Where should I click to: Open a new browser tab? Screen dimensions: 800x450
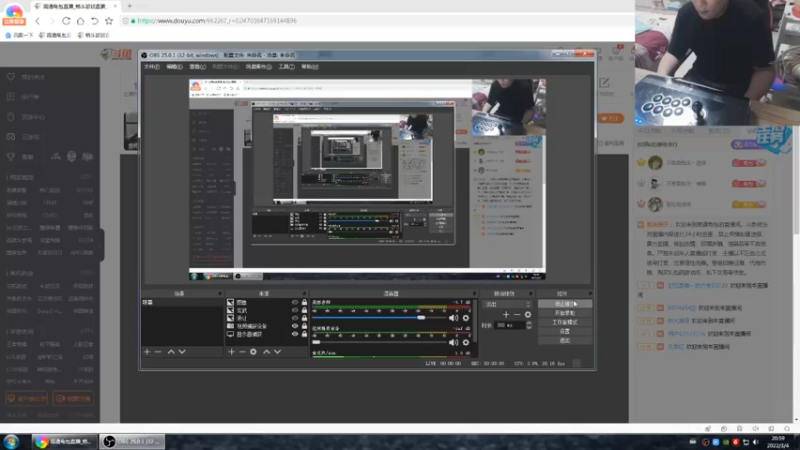click(x=130, y=6)
